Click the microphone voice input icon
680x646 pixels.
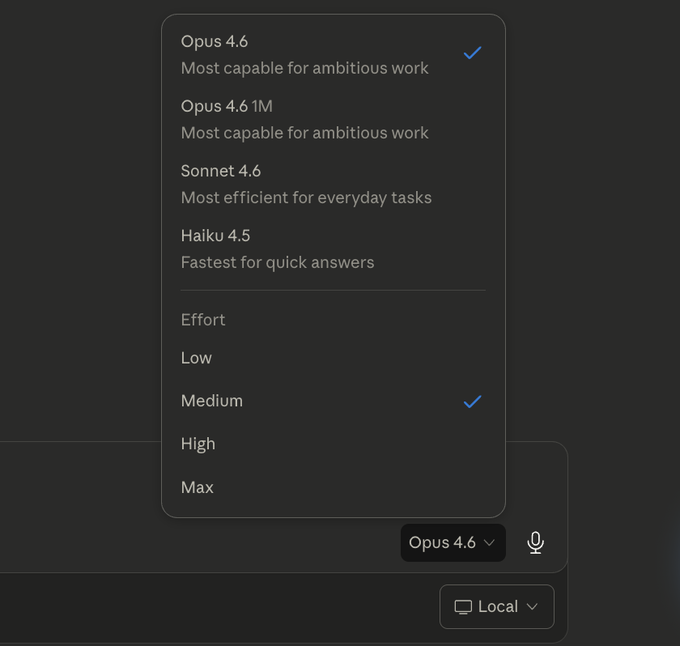(535, 542)
